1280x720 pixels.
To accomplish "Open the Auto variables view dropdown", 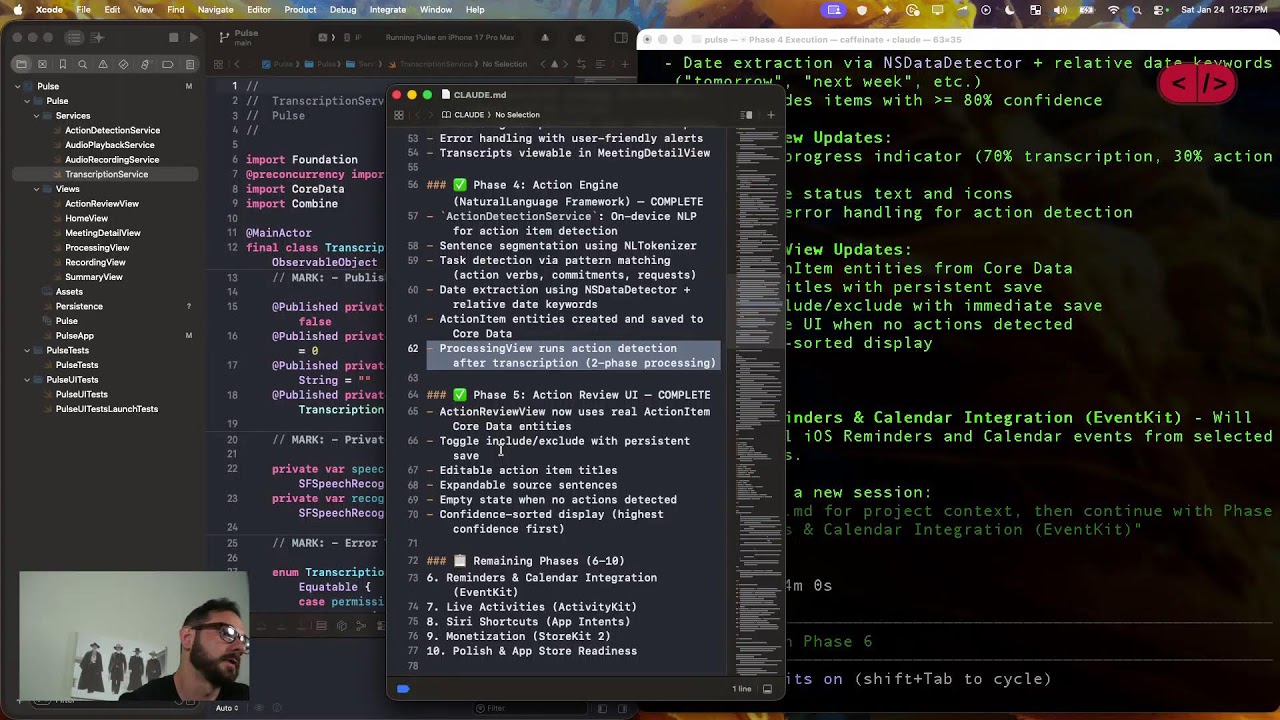I will click(x=227, y=708).
